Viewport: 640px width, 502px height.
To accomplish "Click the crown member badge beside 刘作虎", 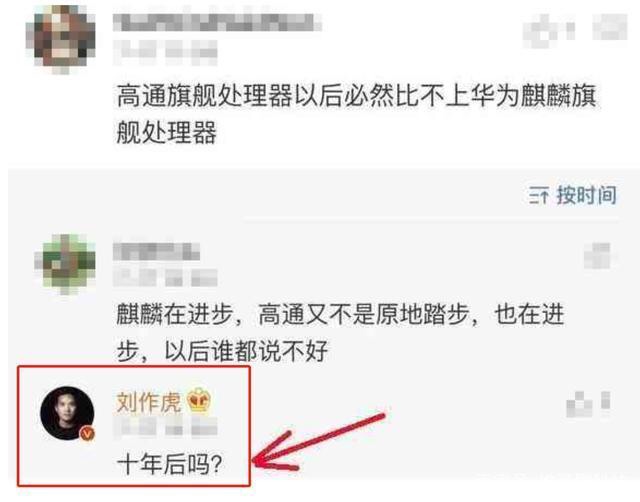I will click(199, 400).
